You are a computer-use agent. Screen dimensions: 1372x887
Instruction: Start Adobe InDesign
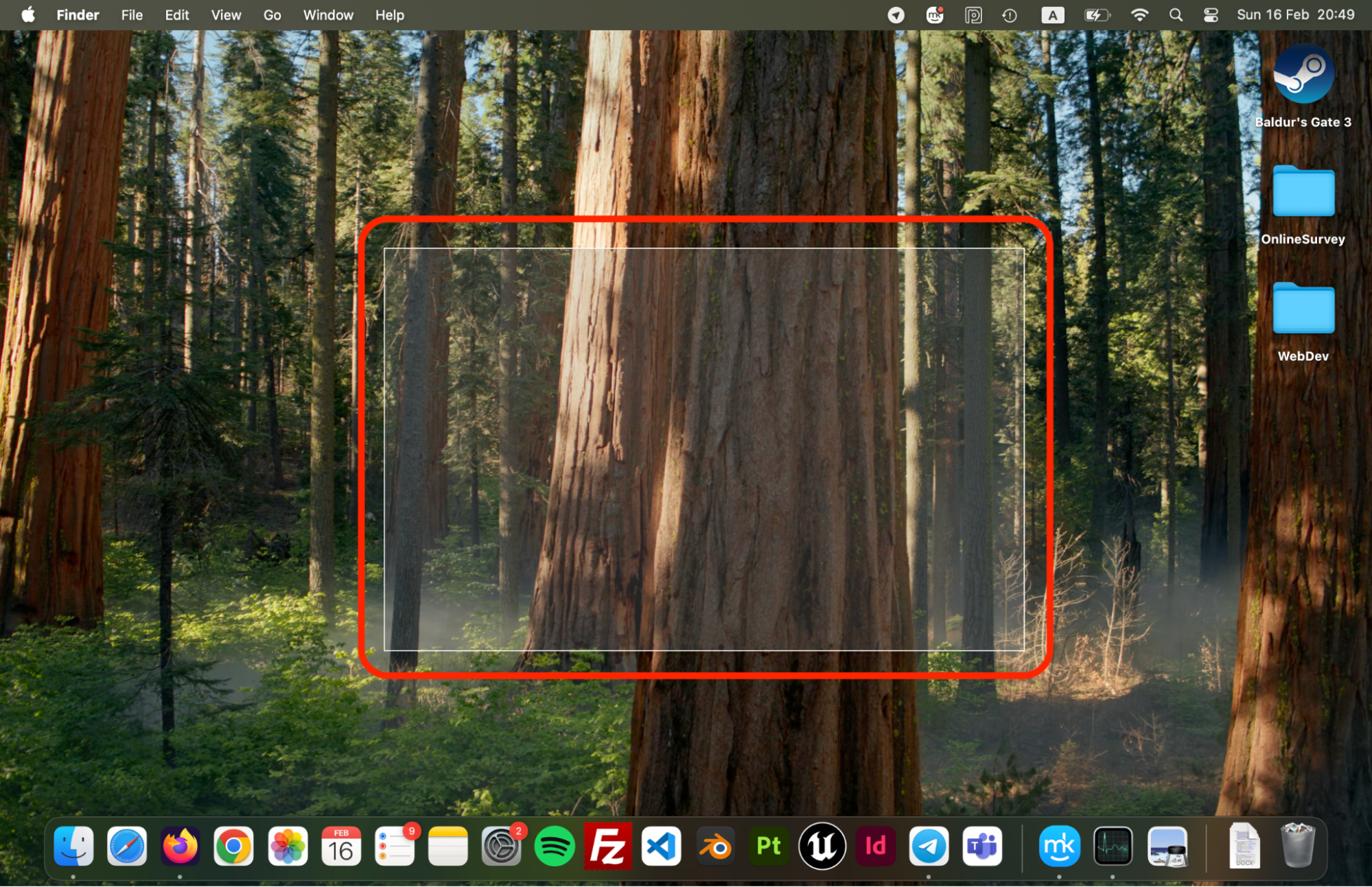(875, 846)
